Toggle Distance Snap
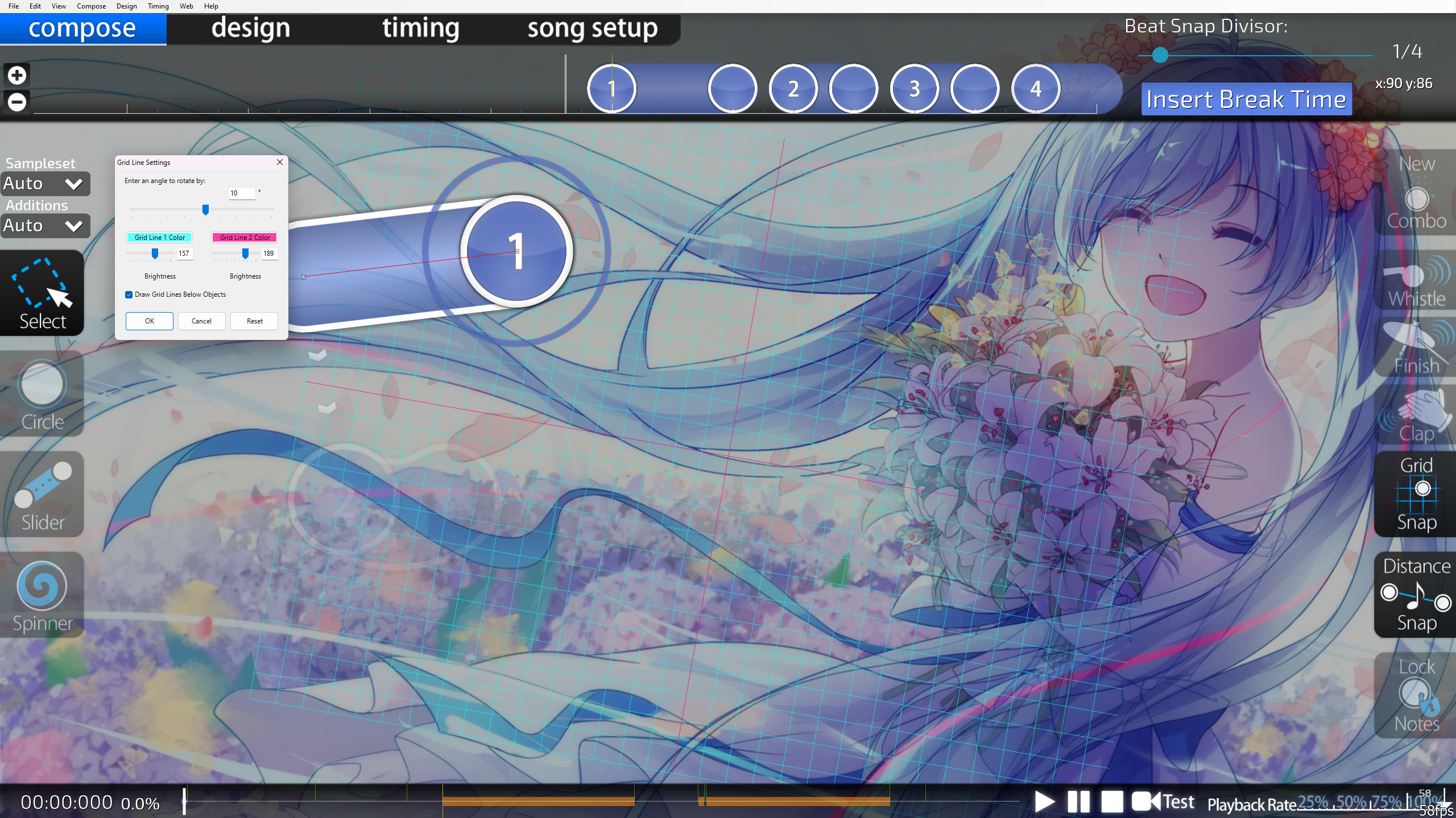1456x818 pixels. coord(1416,595)
